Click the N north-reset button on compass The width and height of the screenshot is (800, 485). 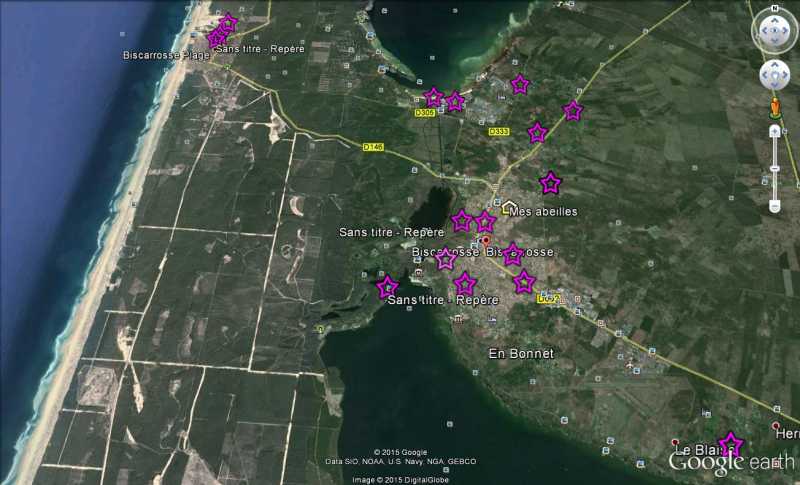tap(774, 10)
